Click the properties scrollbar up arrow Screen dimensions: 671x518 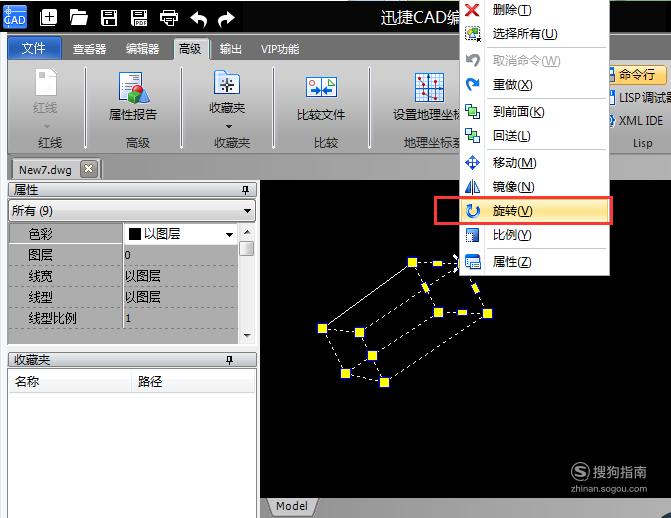pos(247,232)
